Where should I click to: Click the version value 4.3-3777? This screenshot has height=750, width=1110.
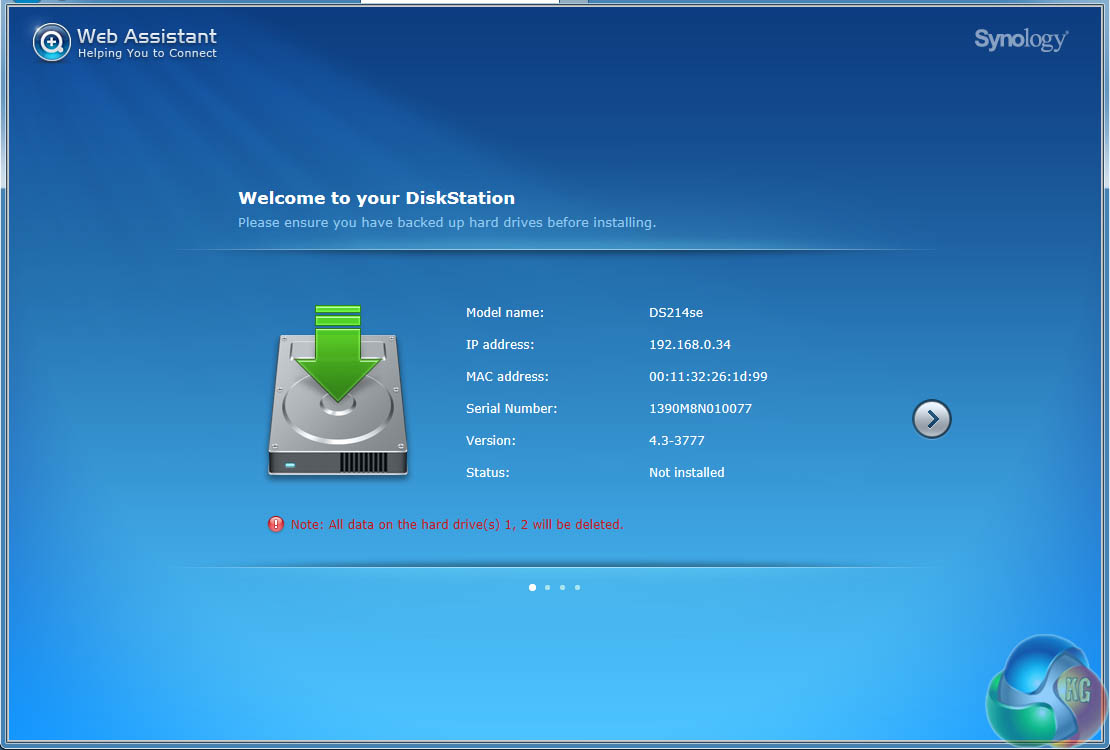coord(677,440)
